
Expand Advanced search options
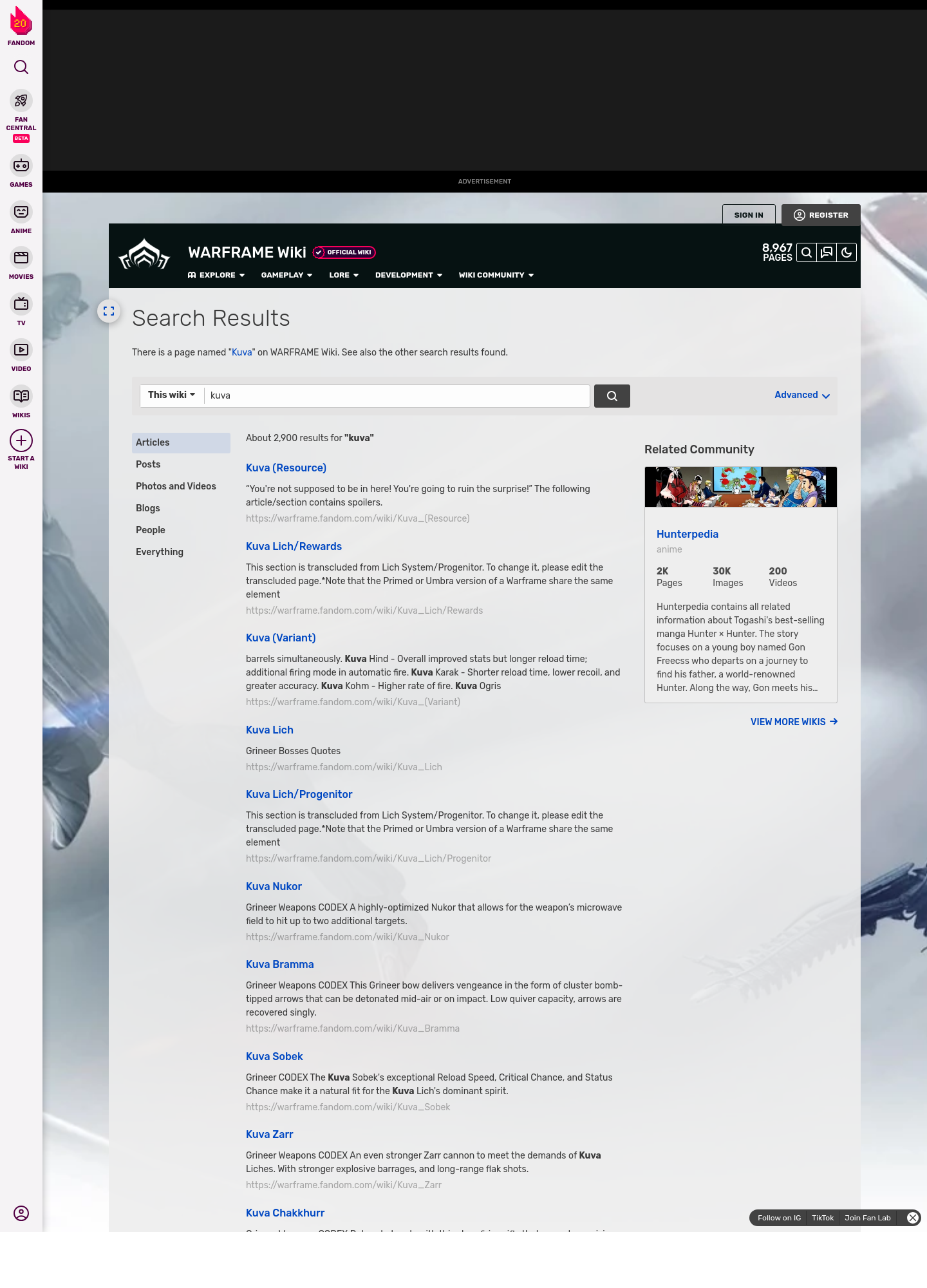coord(802,395)
